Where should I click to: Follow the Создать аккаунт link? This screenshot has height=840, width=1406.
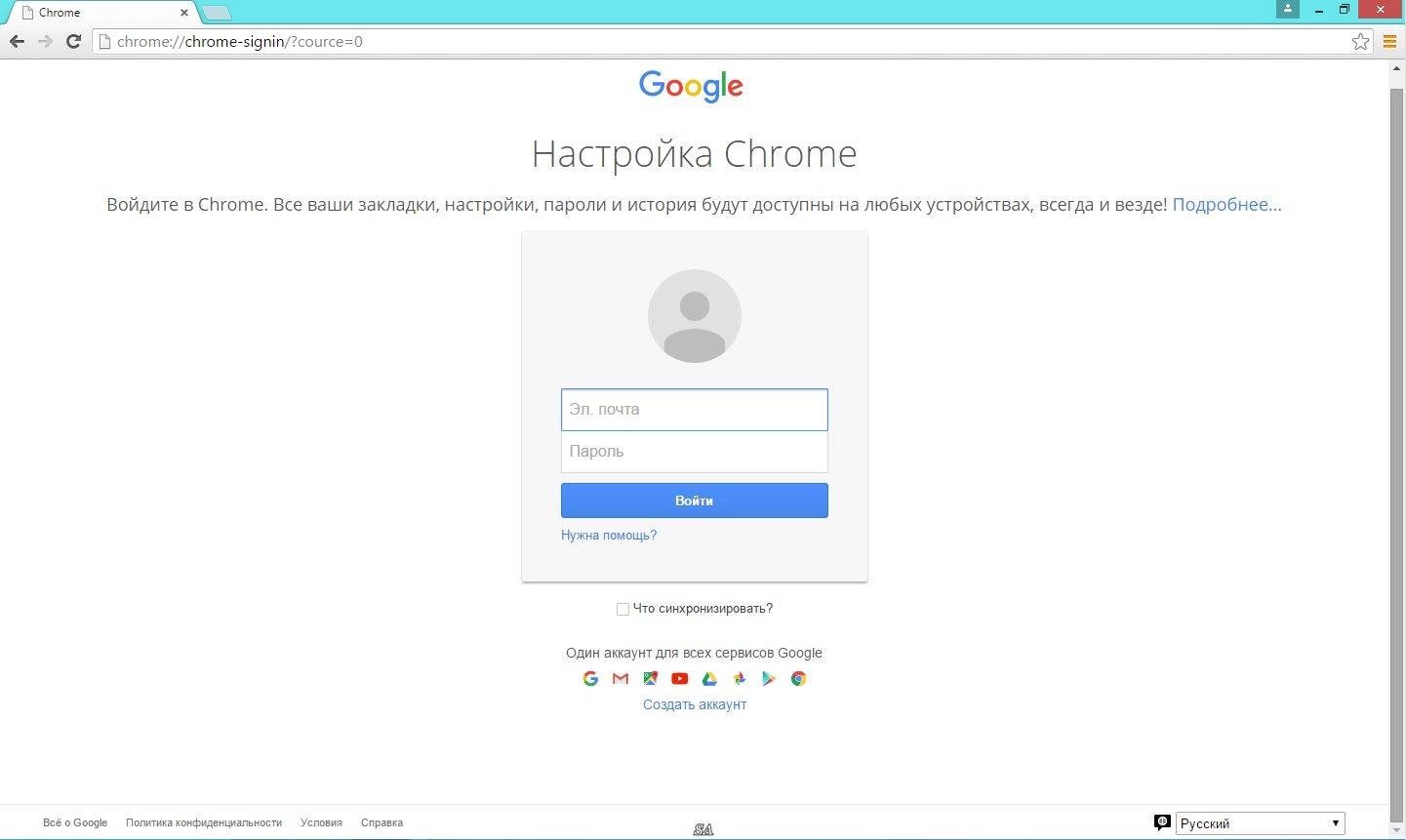pos(695,704)
